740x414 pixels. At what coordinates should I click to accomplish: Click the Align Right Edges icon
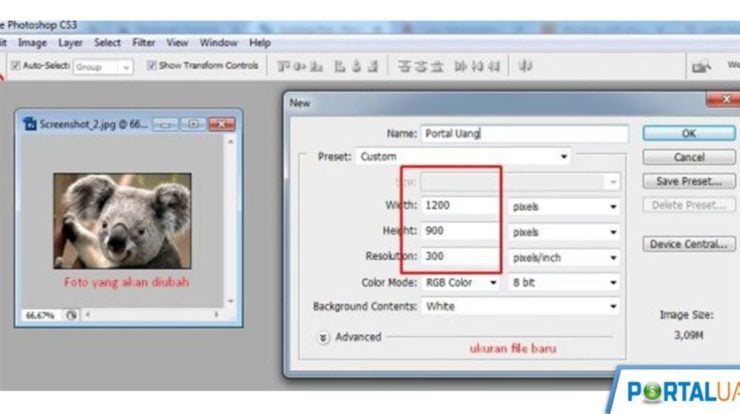coord(373,67)
